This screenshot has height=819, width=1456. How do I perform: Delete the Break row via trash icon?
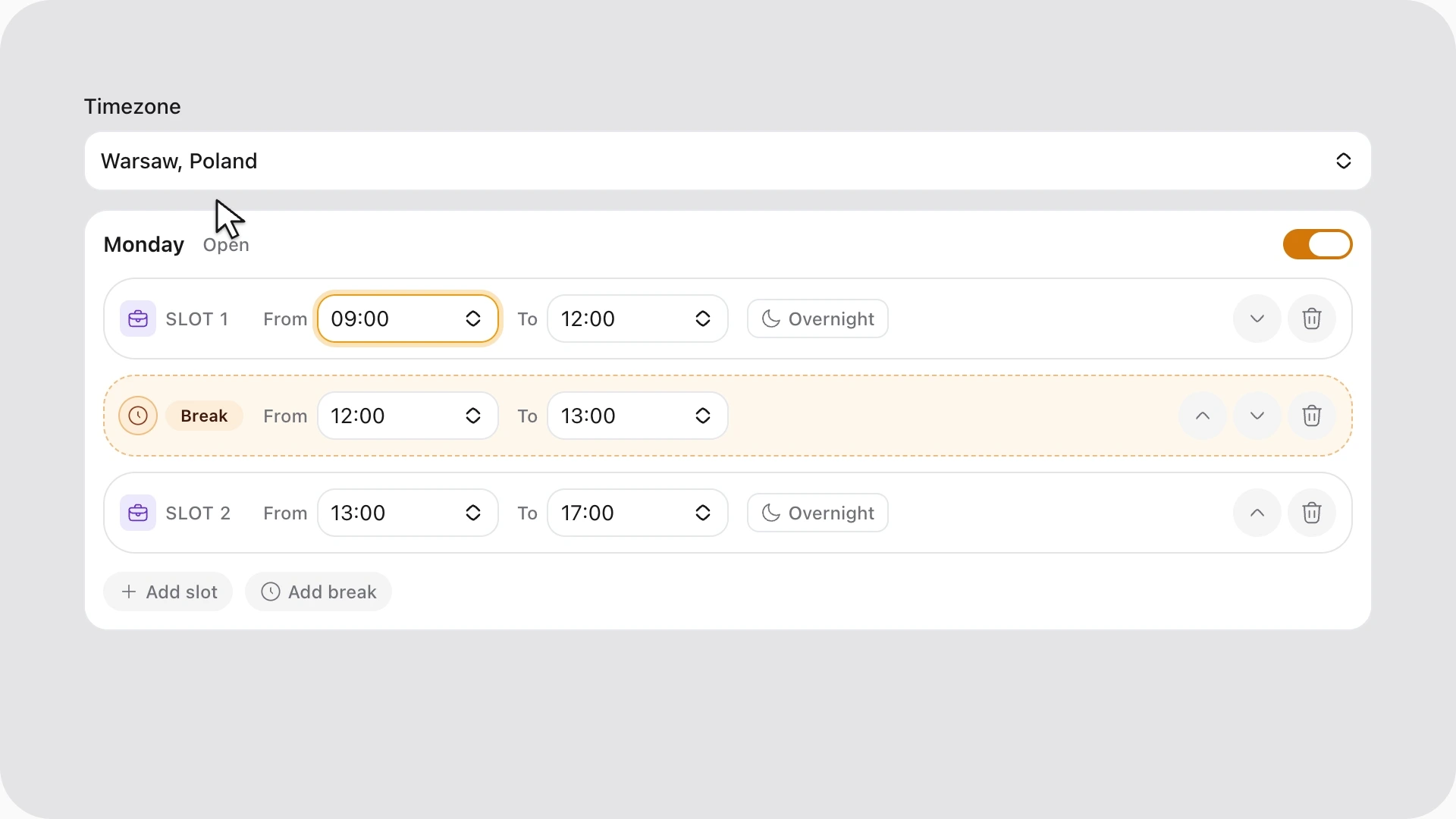tap(1312, 416)
